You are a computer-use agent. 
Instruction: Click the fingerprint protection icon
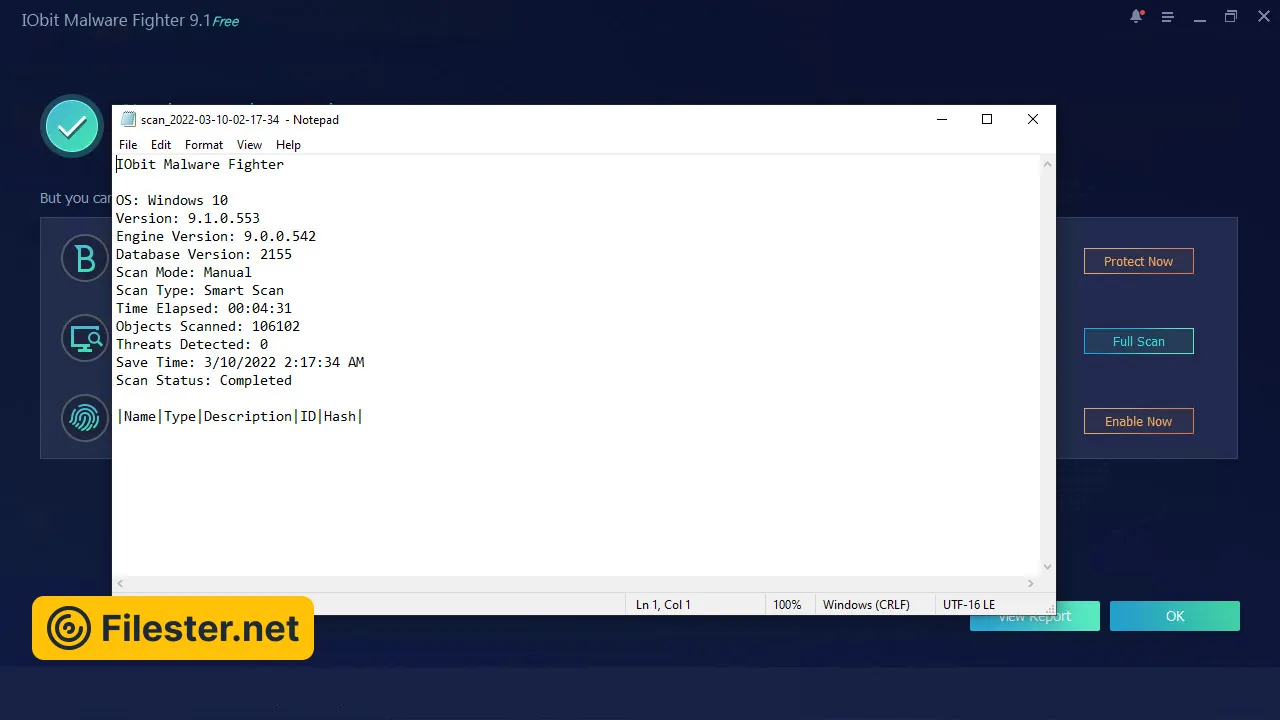click(85, 418)
